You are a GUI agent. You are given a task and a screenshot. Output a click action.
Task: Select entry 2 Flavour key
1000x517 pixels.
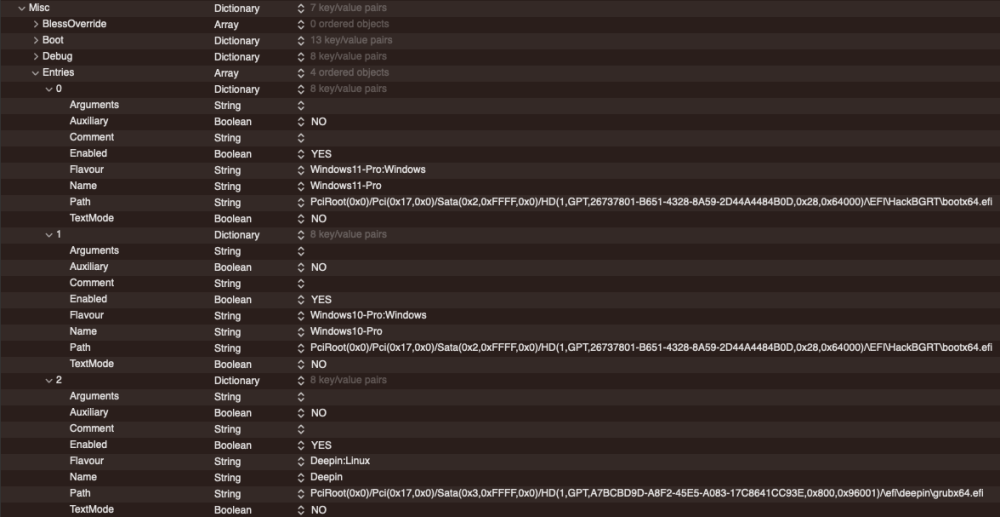pos(86,461)
